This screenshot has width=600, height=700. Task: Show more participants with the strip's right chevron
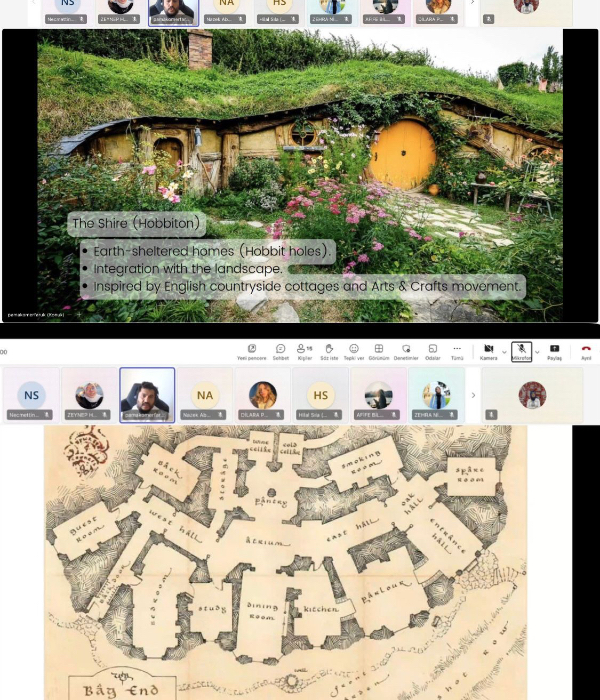pos(473,395)
